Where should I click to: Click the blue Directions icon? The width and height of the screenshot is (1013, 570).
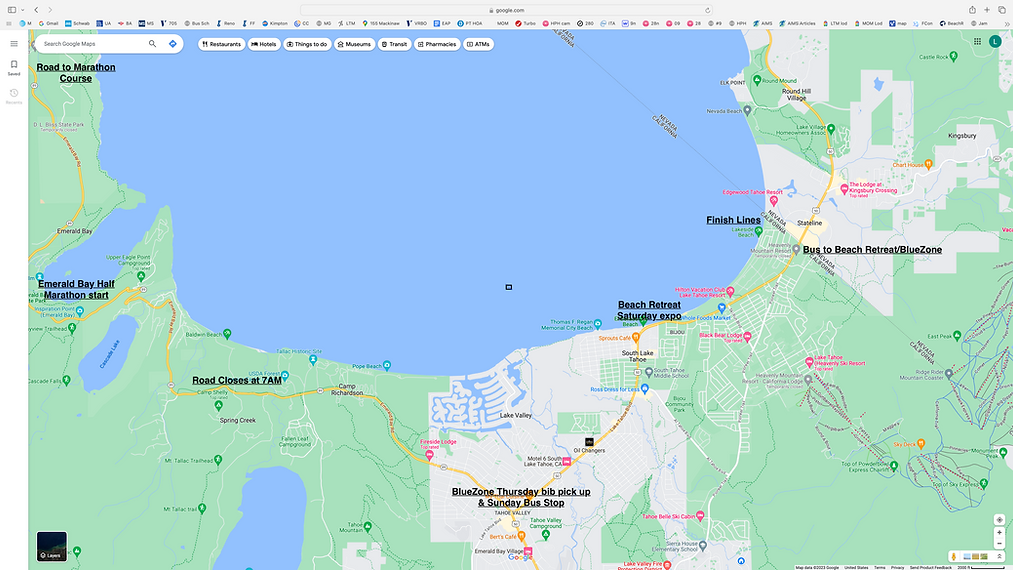[x=173, y=44]
